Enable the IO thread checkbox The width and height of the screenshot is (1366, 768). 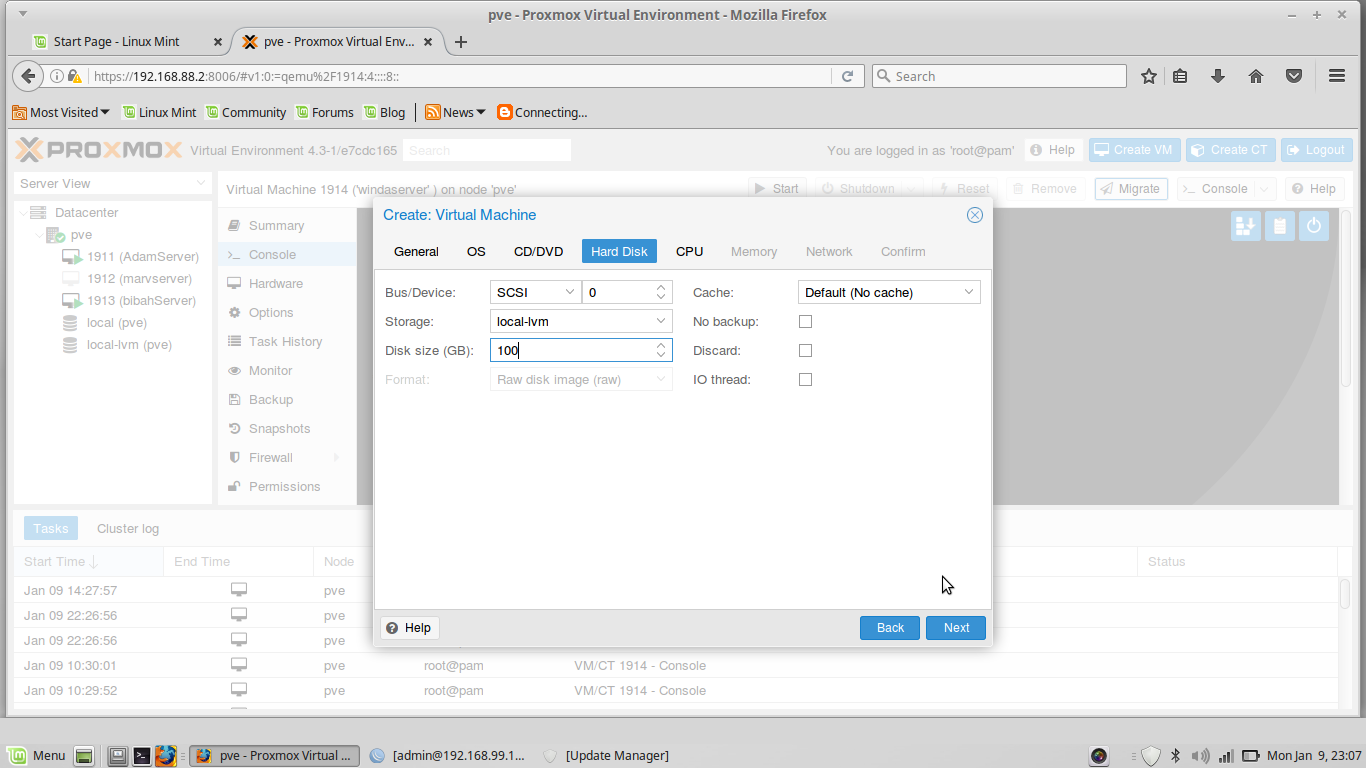806,380
